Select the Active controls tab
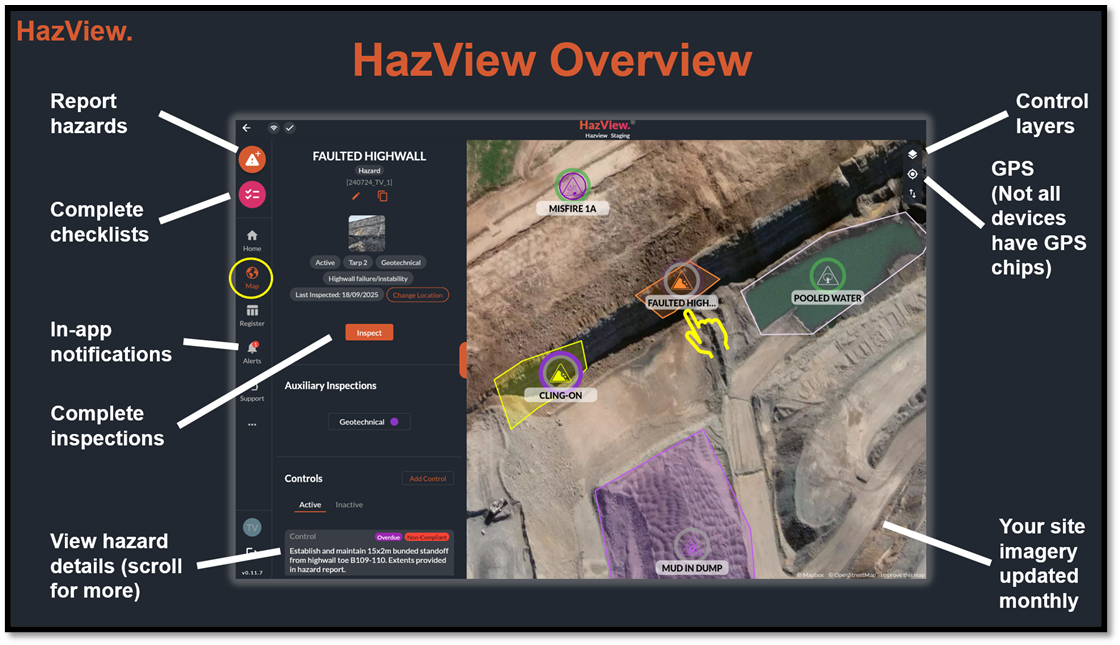Viewport: 1120px width, 645px height. click(310, 505)
